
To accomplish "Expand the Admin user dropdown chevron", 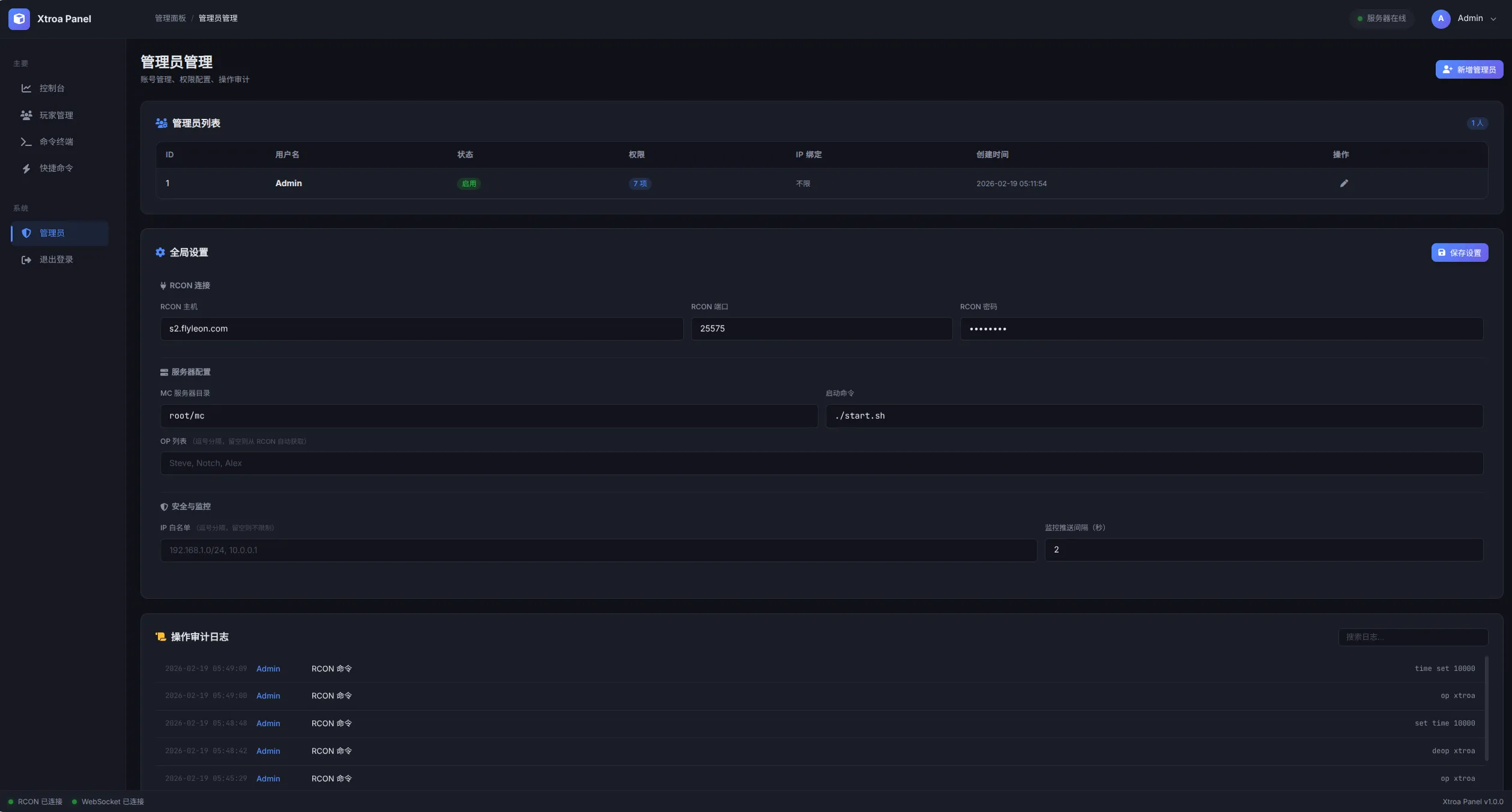I will pos(1493,19).
